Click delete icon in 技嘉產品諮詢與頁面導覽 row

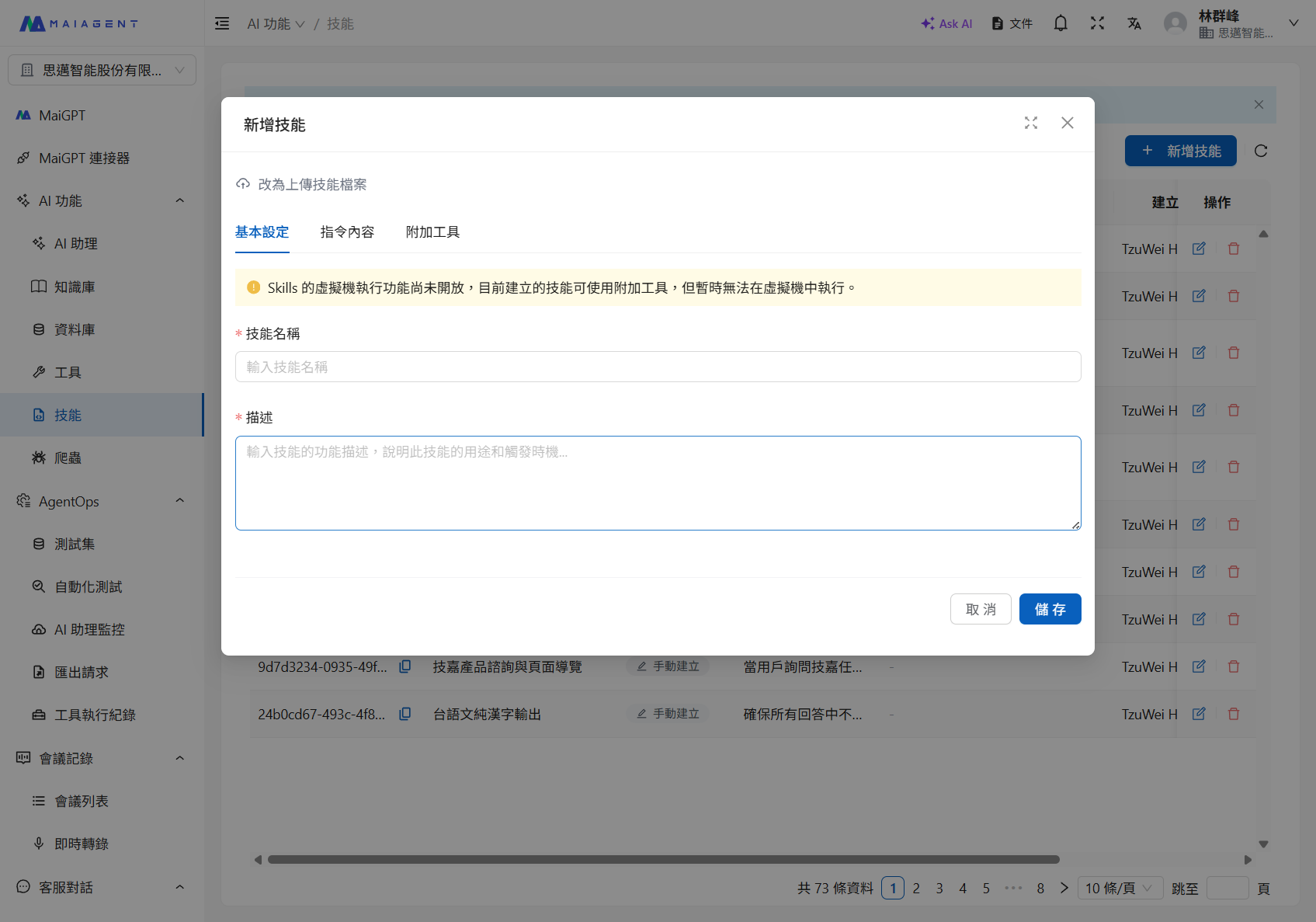[x=1233, y=666]
